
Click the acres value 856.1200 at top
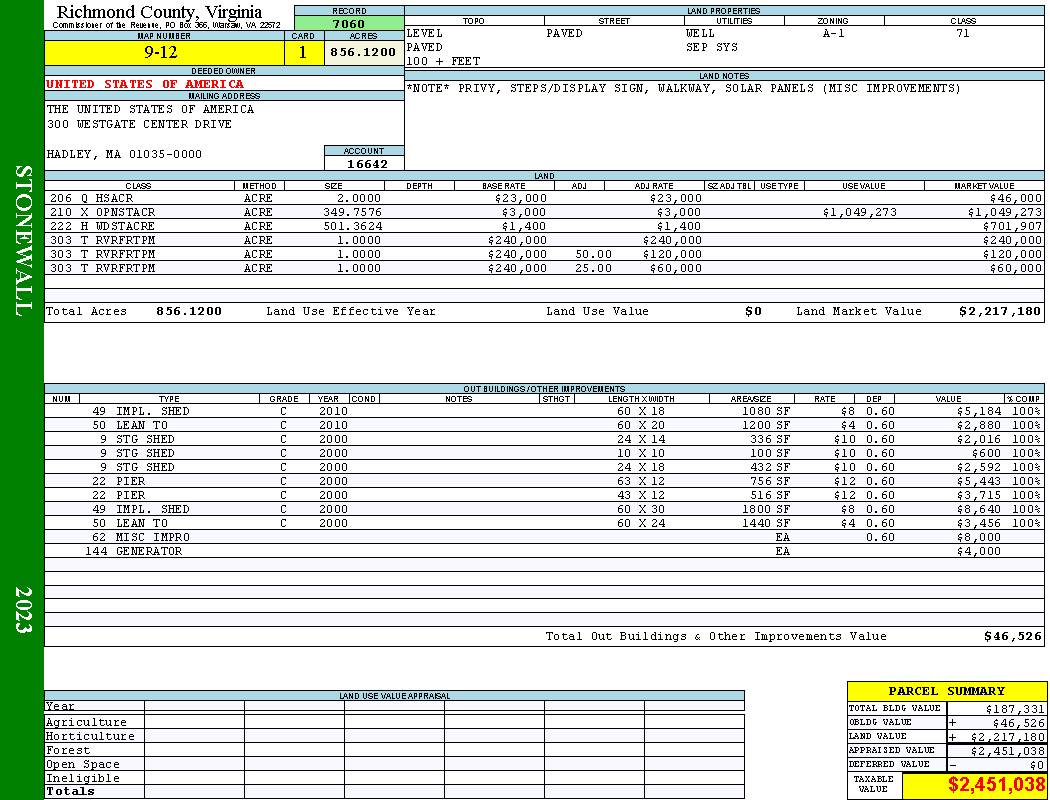(363, 52)
